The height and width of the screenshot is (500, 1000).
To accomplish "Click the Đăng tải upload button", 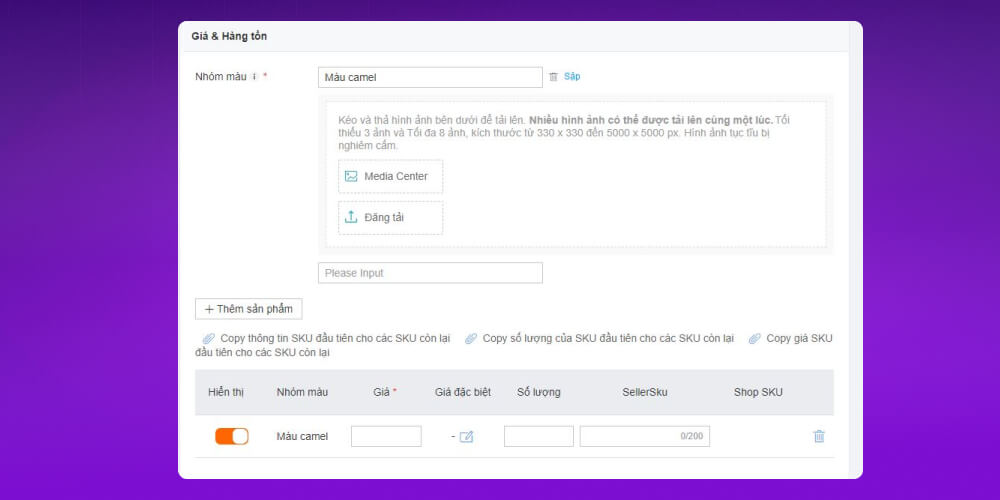I will (390, 217).
